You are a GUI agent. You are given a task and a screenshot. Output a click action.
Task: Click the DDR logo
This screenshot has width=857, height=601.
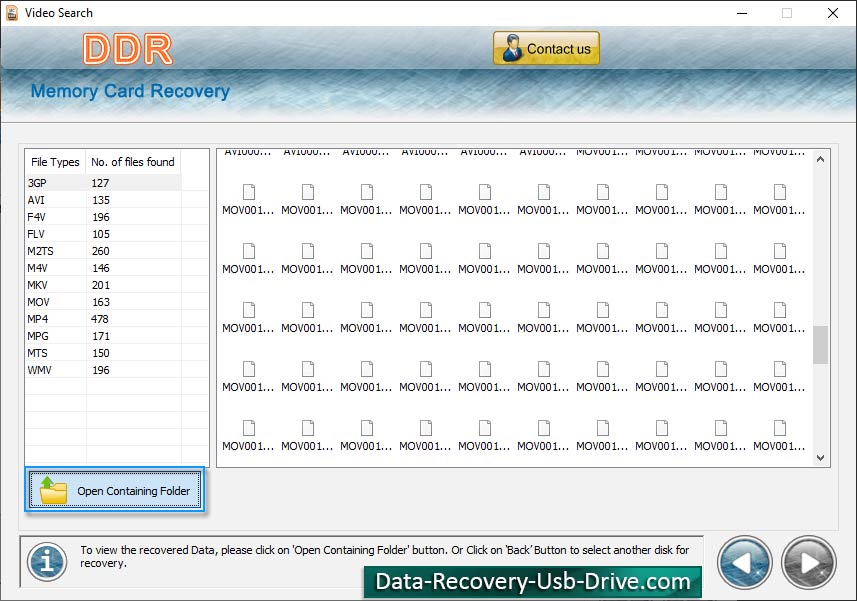pos(128,49)
